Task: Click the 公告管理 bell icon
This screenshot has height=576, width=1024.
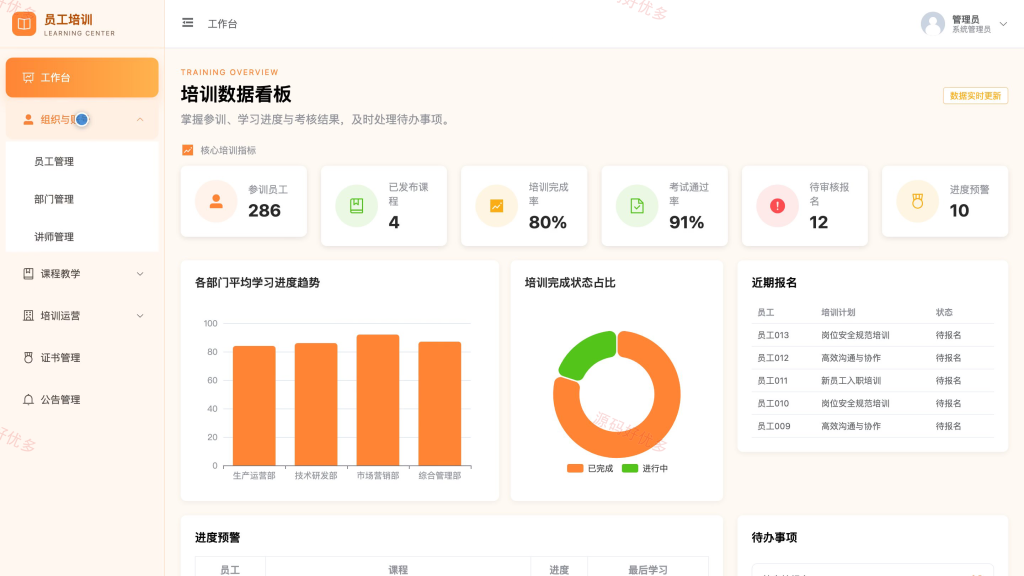Action: (28, 399)
